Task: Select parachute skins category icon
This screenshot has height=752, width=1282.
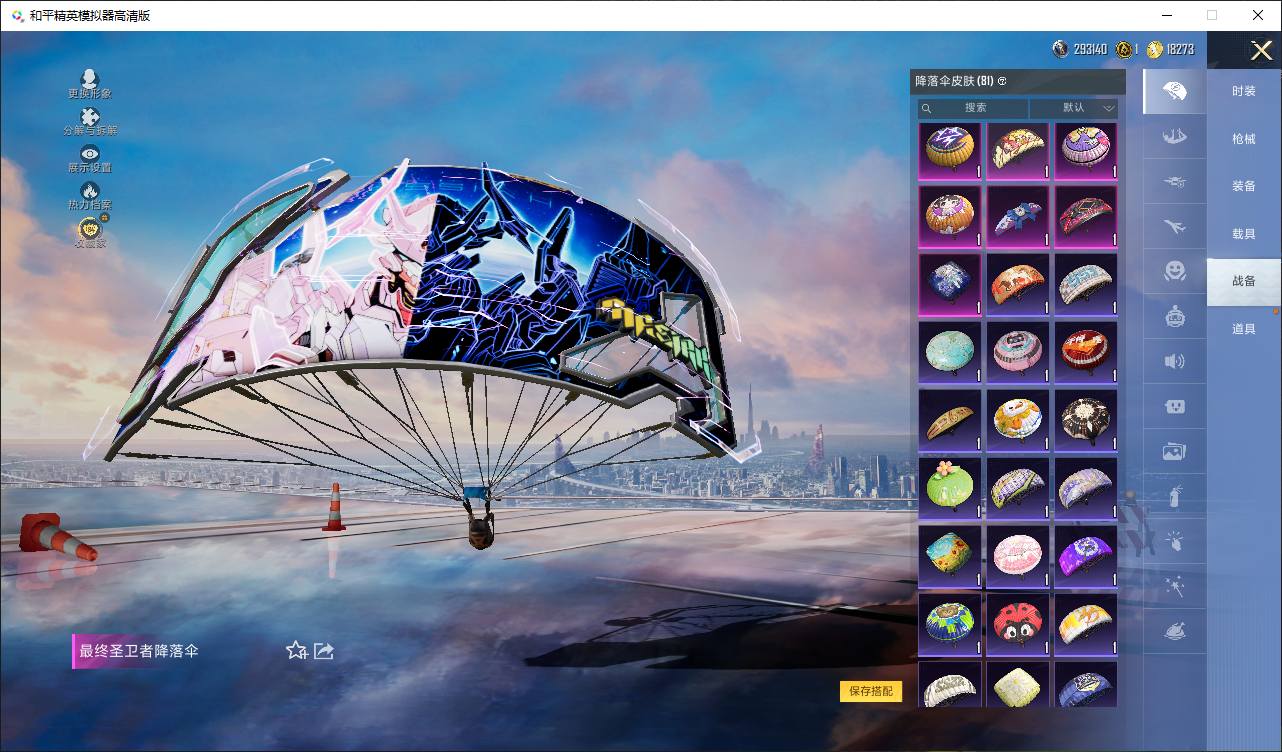Action: (x=1175, y=92)
